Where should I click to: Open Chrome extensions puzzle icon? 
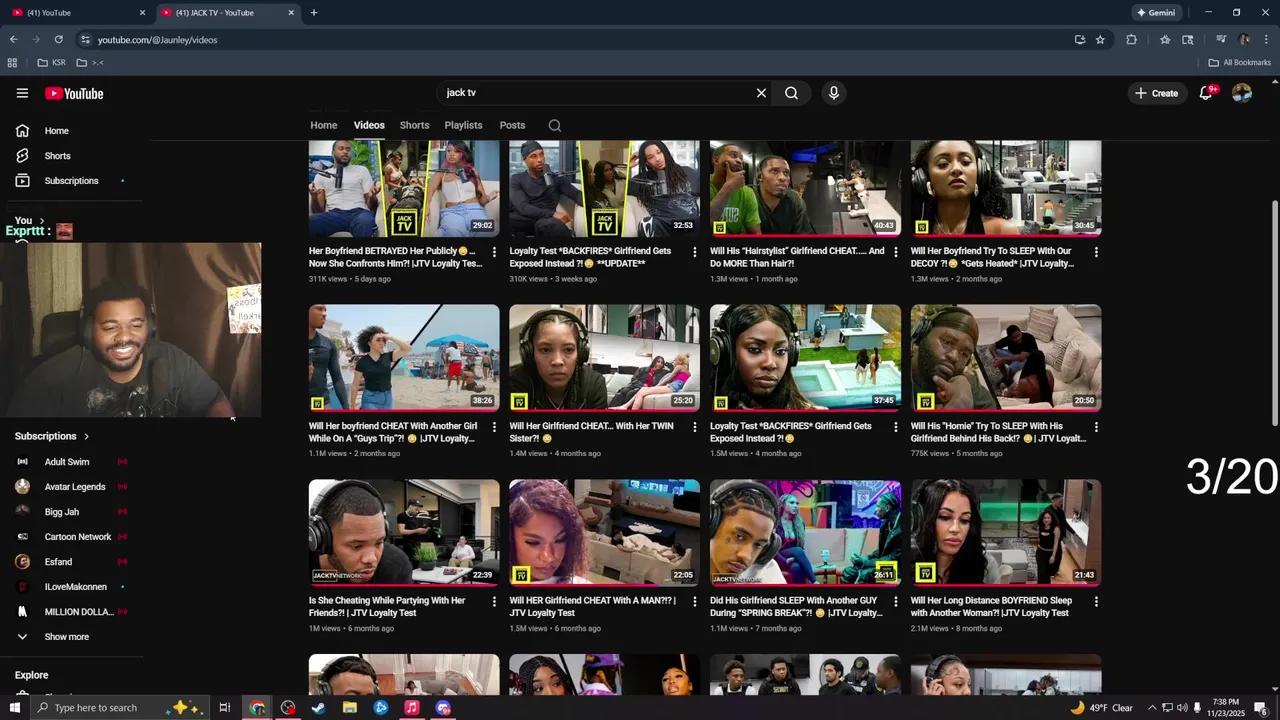point(1131,40)
